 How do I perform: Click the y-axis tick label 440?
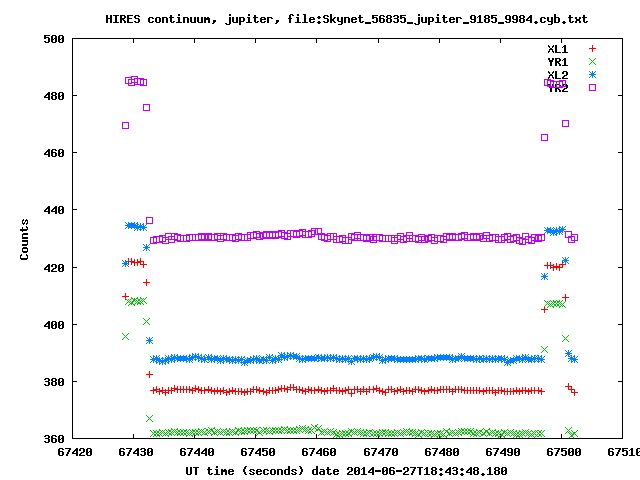click(x=54, y=210)
